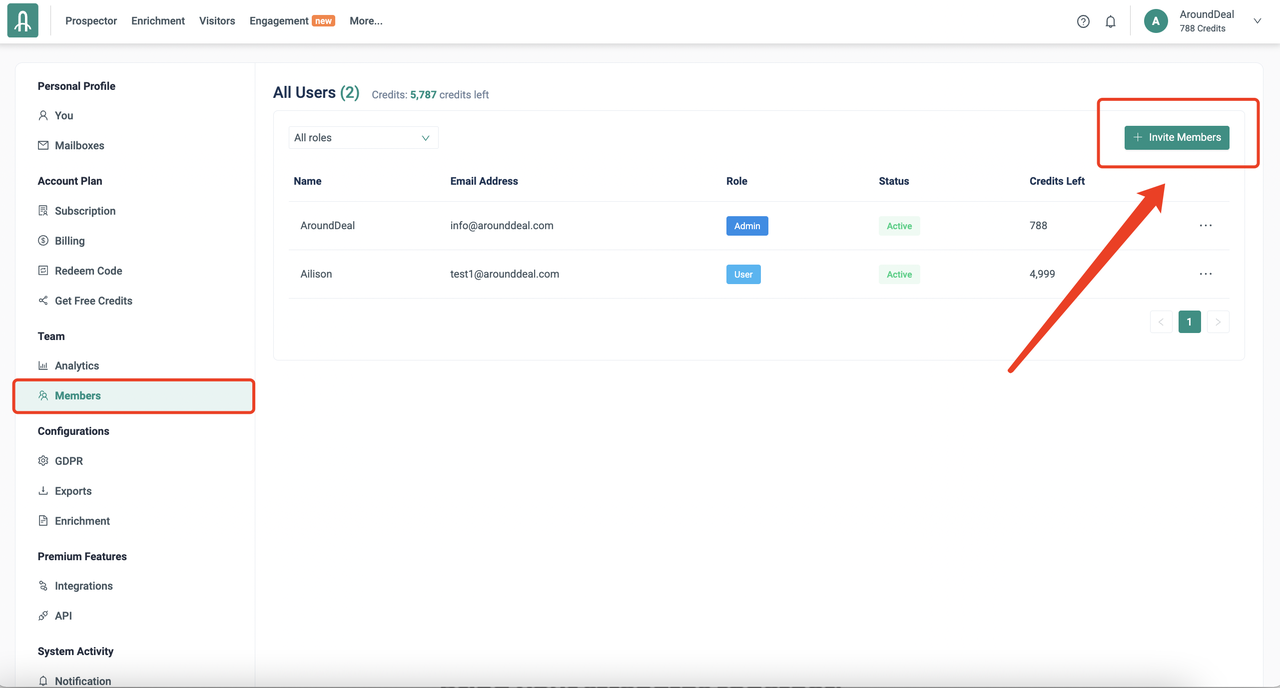Image resolution: width=1280 pixels, height=688 pixels.
Task: Open row actions for Ailison user
Action: click(x=1205, y=274)
